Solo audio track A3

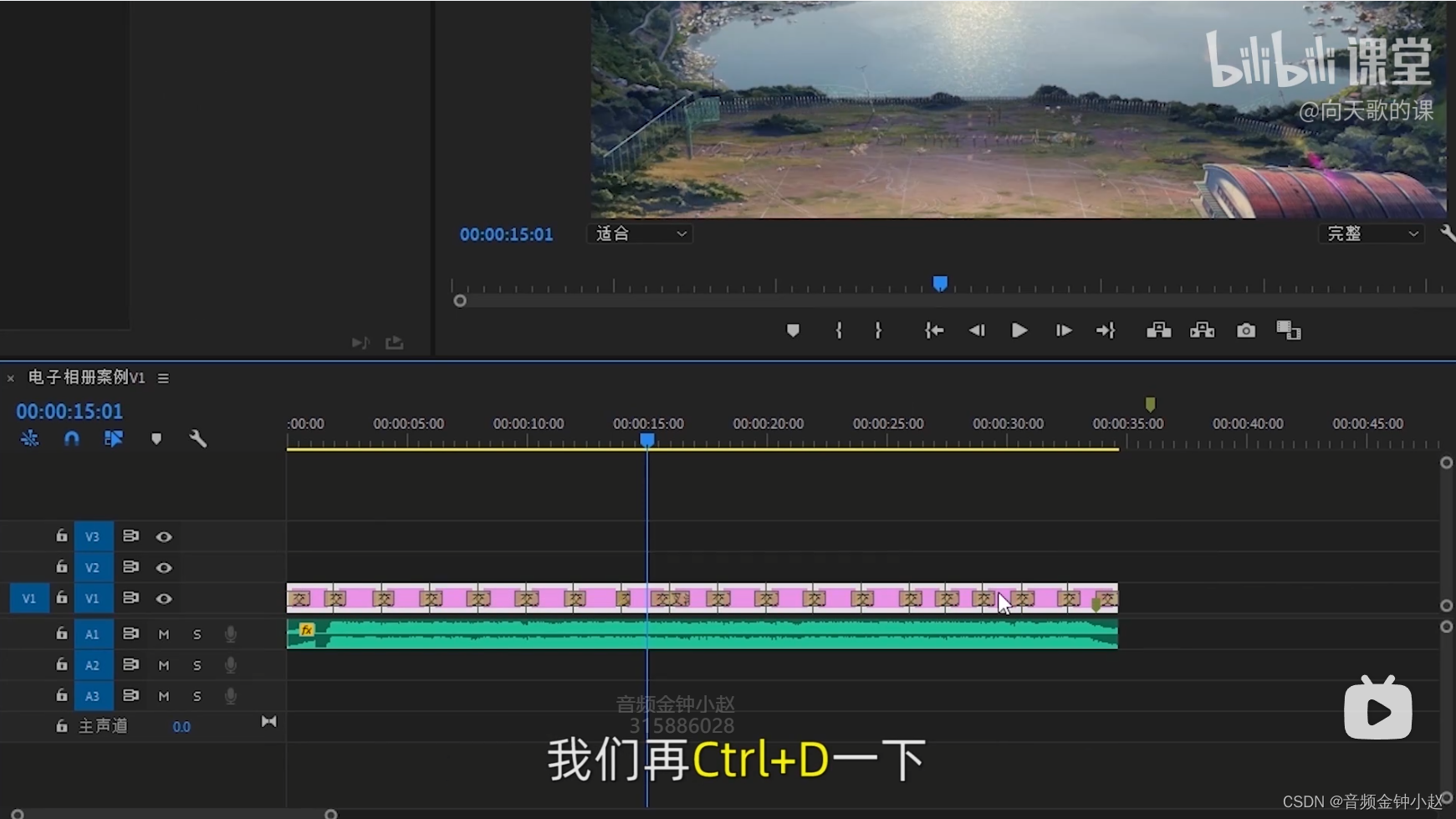coord(197,696)
